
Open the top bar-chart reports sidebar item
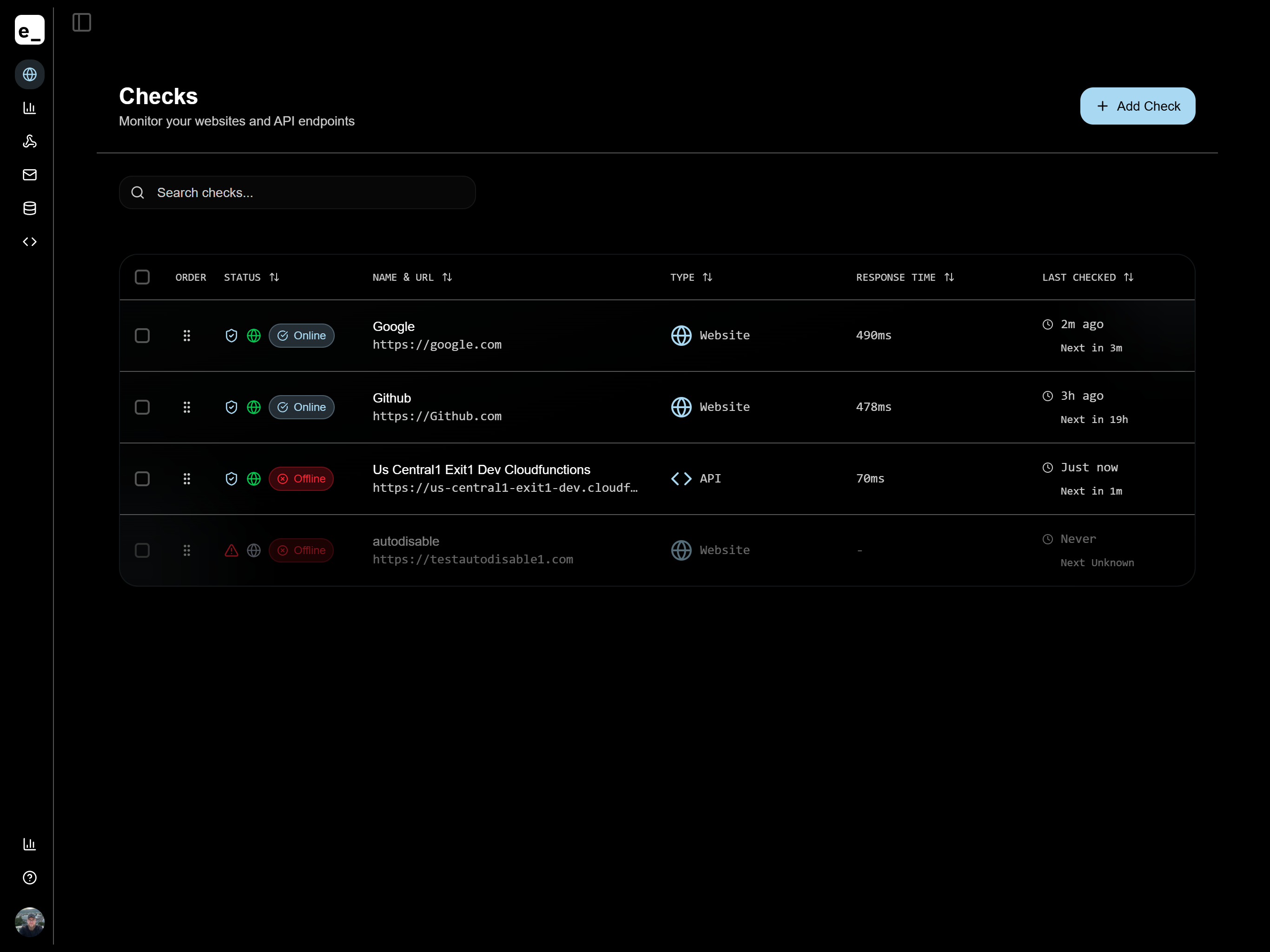(x=29, y=108)
